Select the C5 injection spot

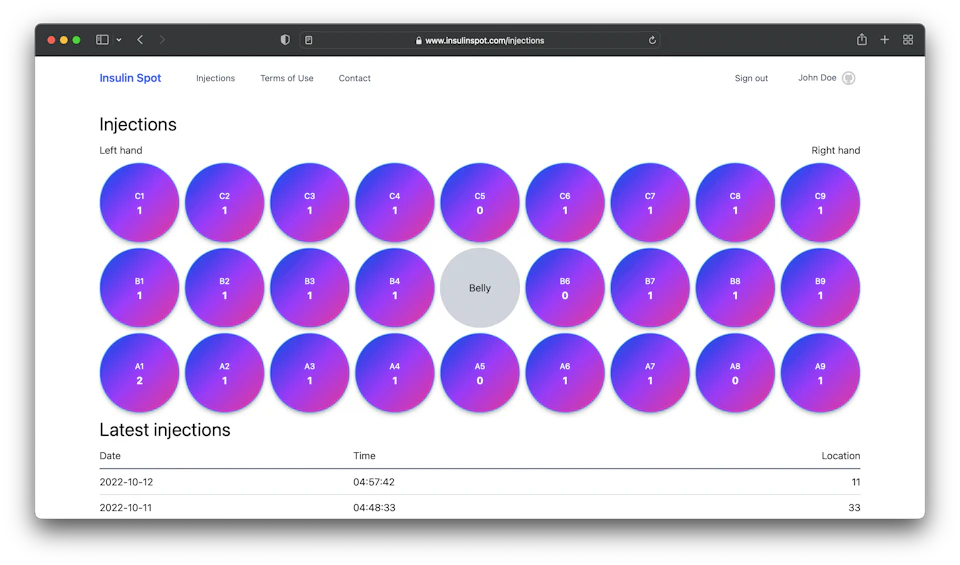[x=480, y=203]
